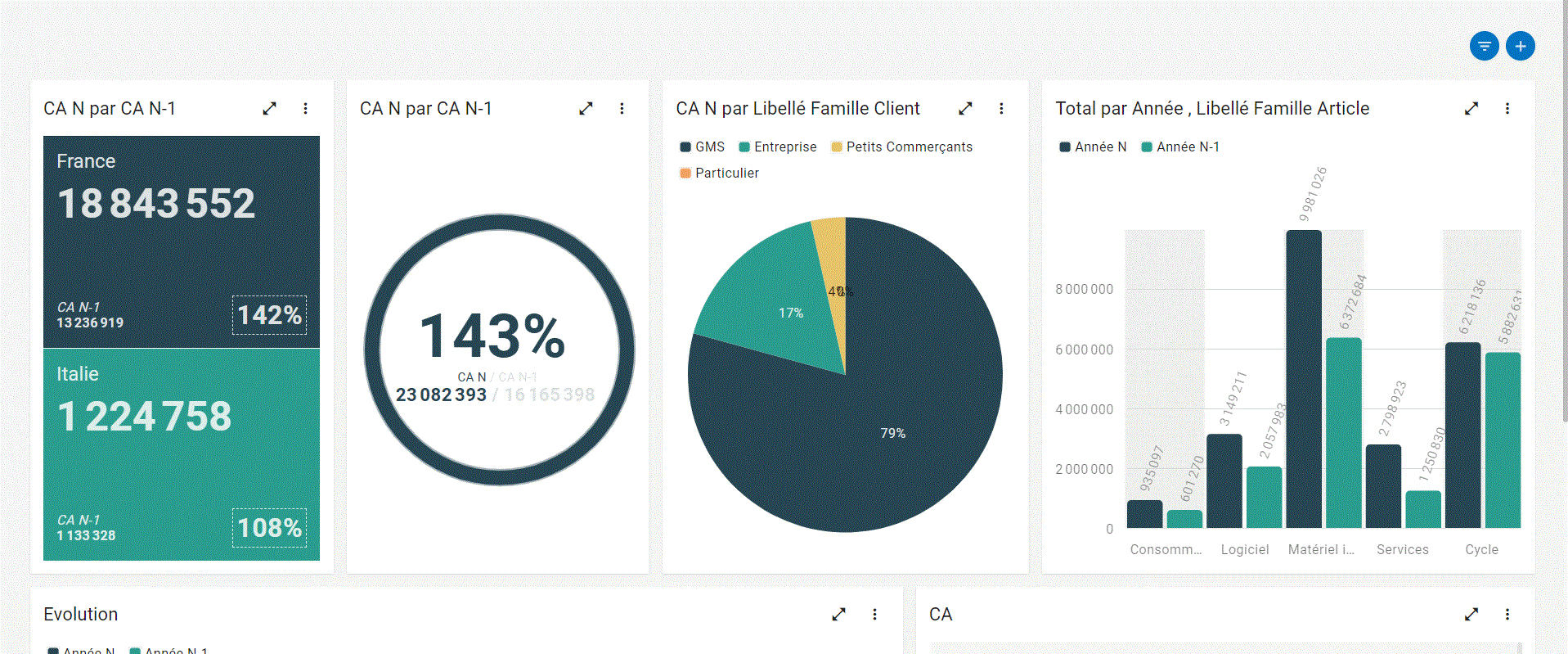Open three-dot menu of the Evolution widget
The height and width of the screenshot is (654, 1568).
pyautogui.click(x=874, y=614)
